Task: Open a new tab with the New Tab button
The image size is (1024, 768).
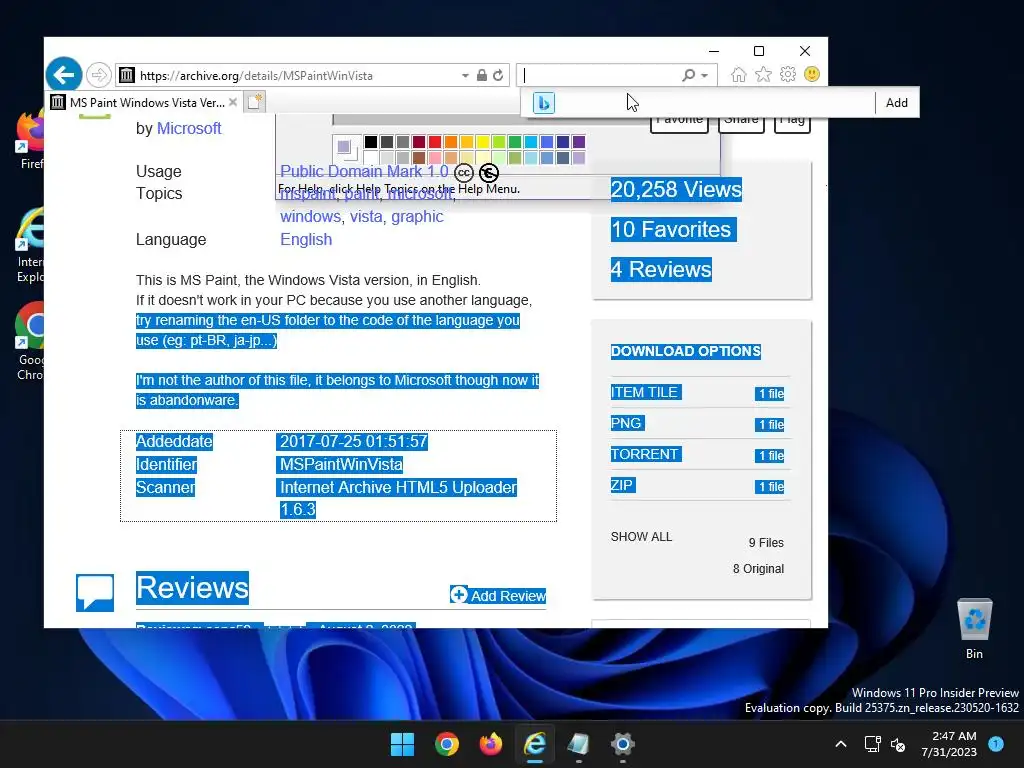Action: coord(255,102)
